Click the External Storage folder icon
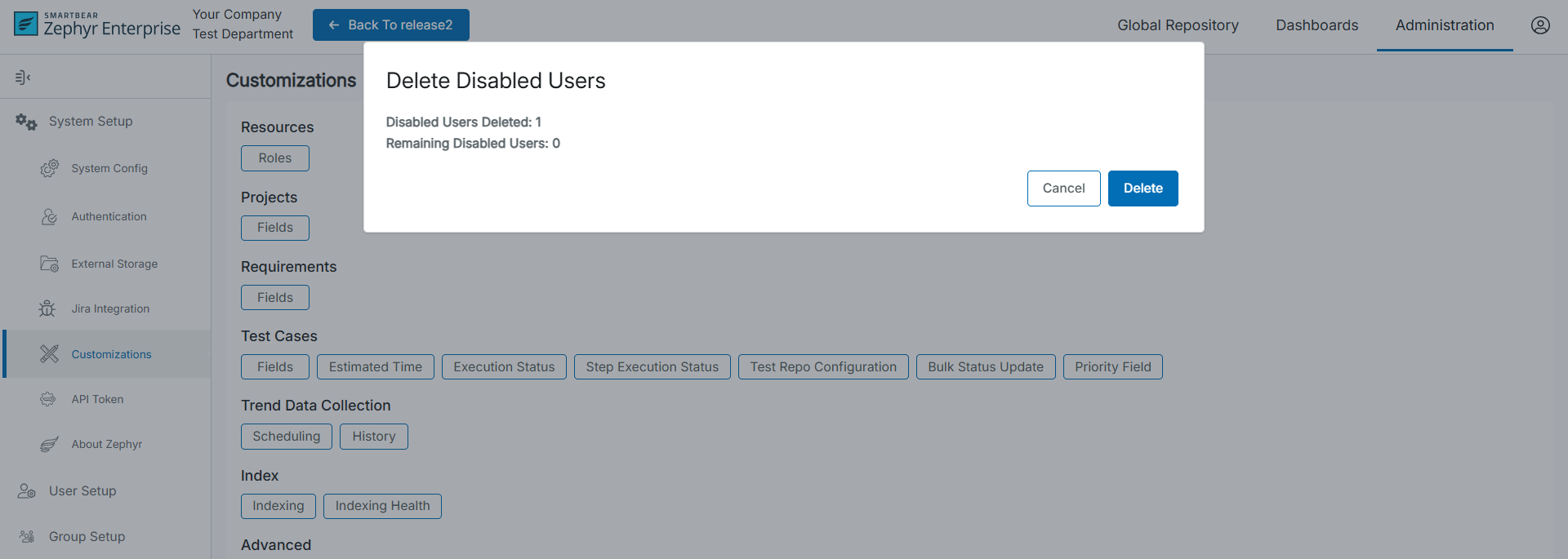Screen dimensions: 1568x559 coord(49,264)
